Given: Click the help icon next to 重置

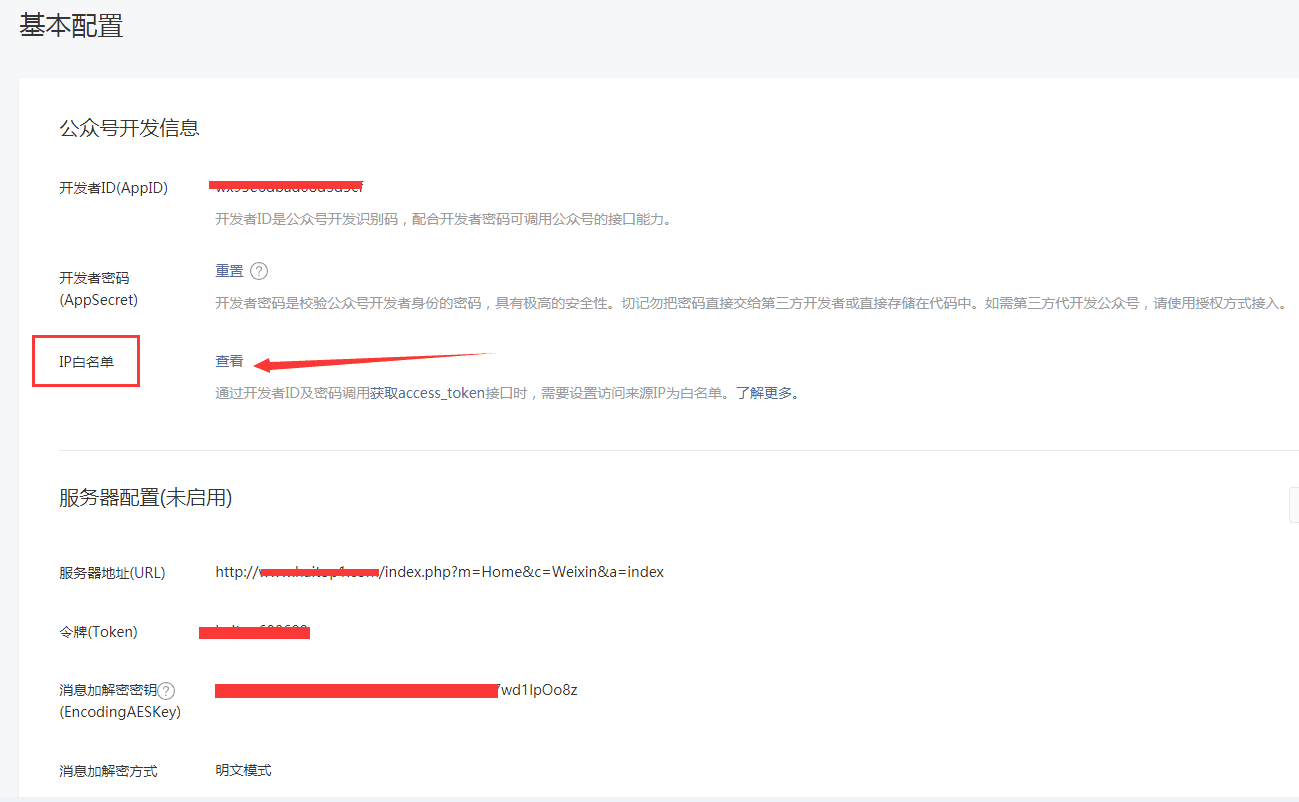Looking at the screenshot, I should (x=259, y=271).
